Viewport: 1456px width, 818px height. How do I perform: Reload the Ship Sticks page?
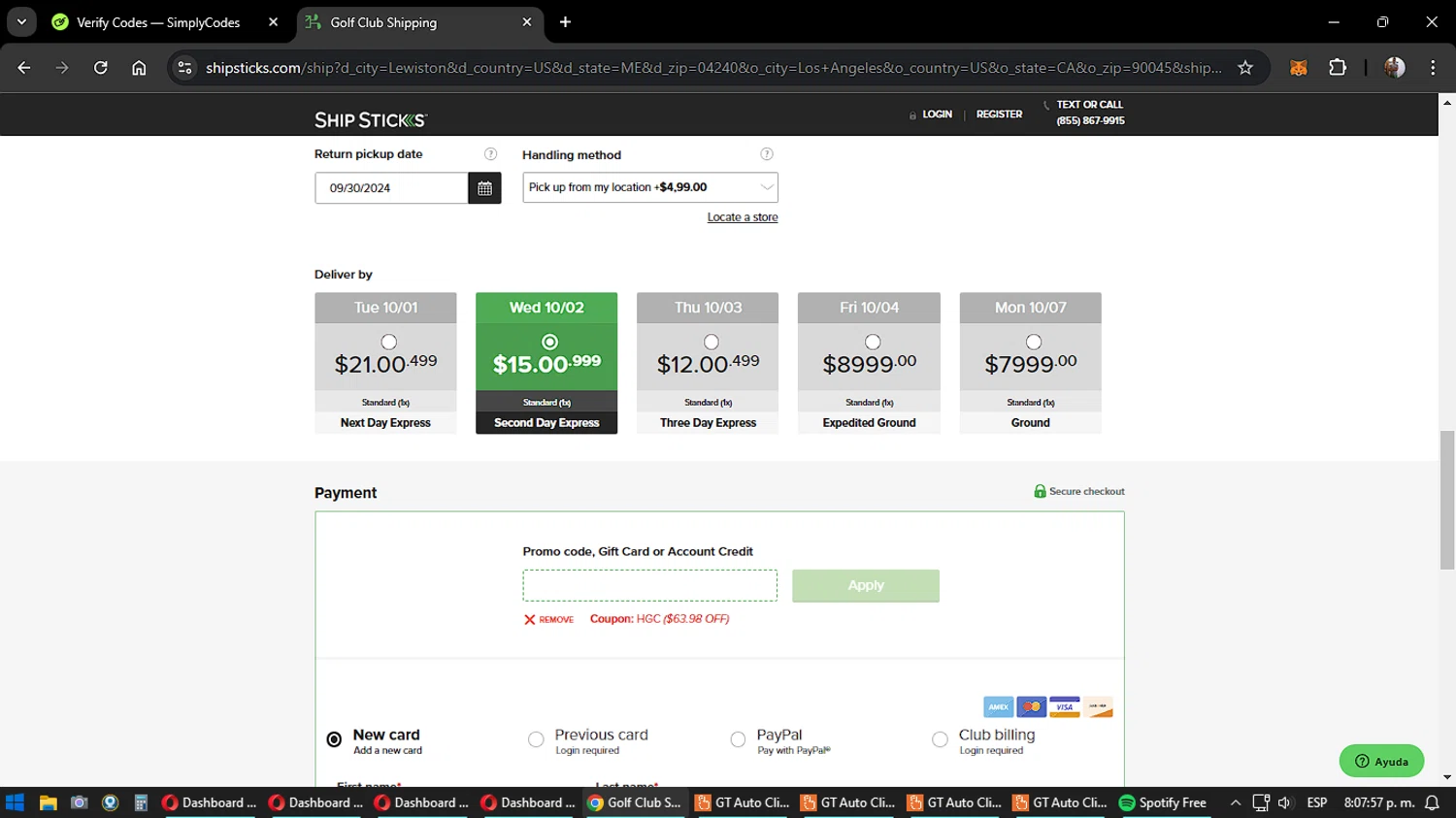[101, 68]
